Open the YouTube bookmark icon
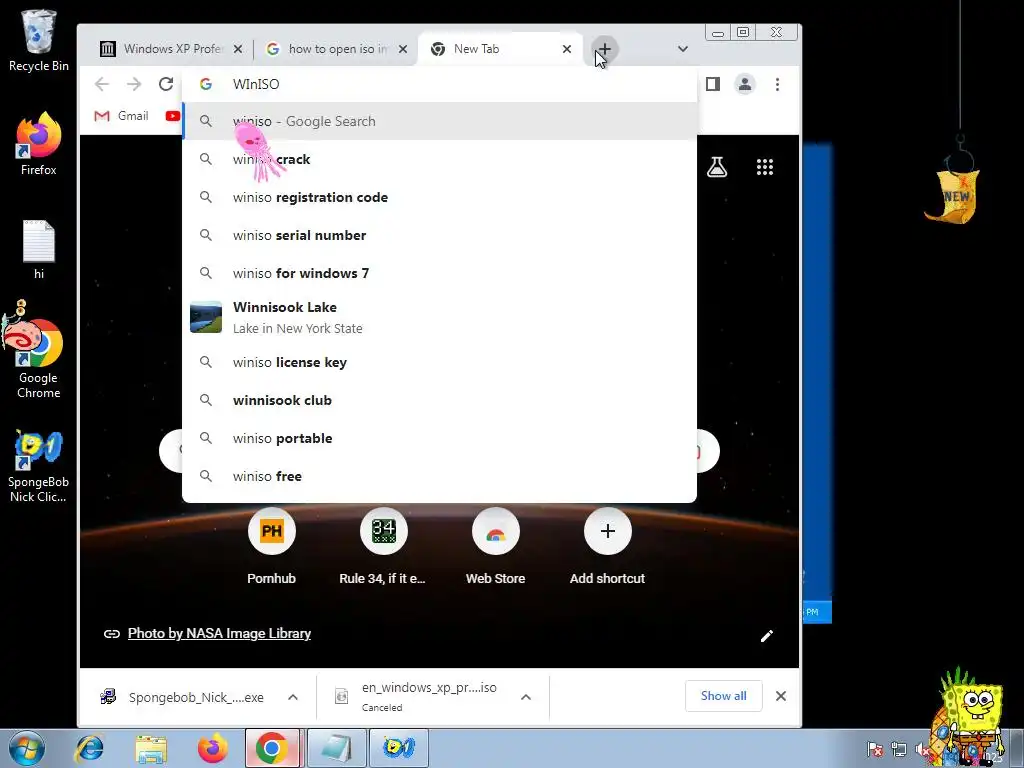This screenshot has height=768, width=1024. 172,116
